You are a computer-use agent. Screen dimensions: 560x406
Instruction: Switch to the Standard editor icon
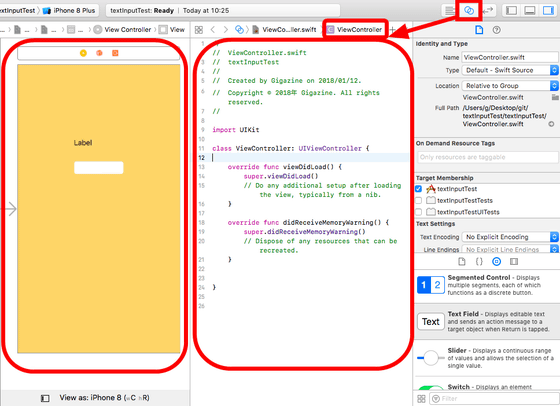point(449,10)
